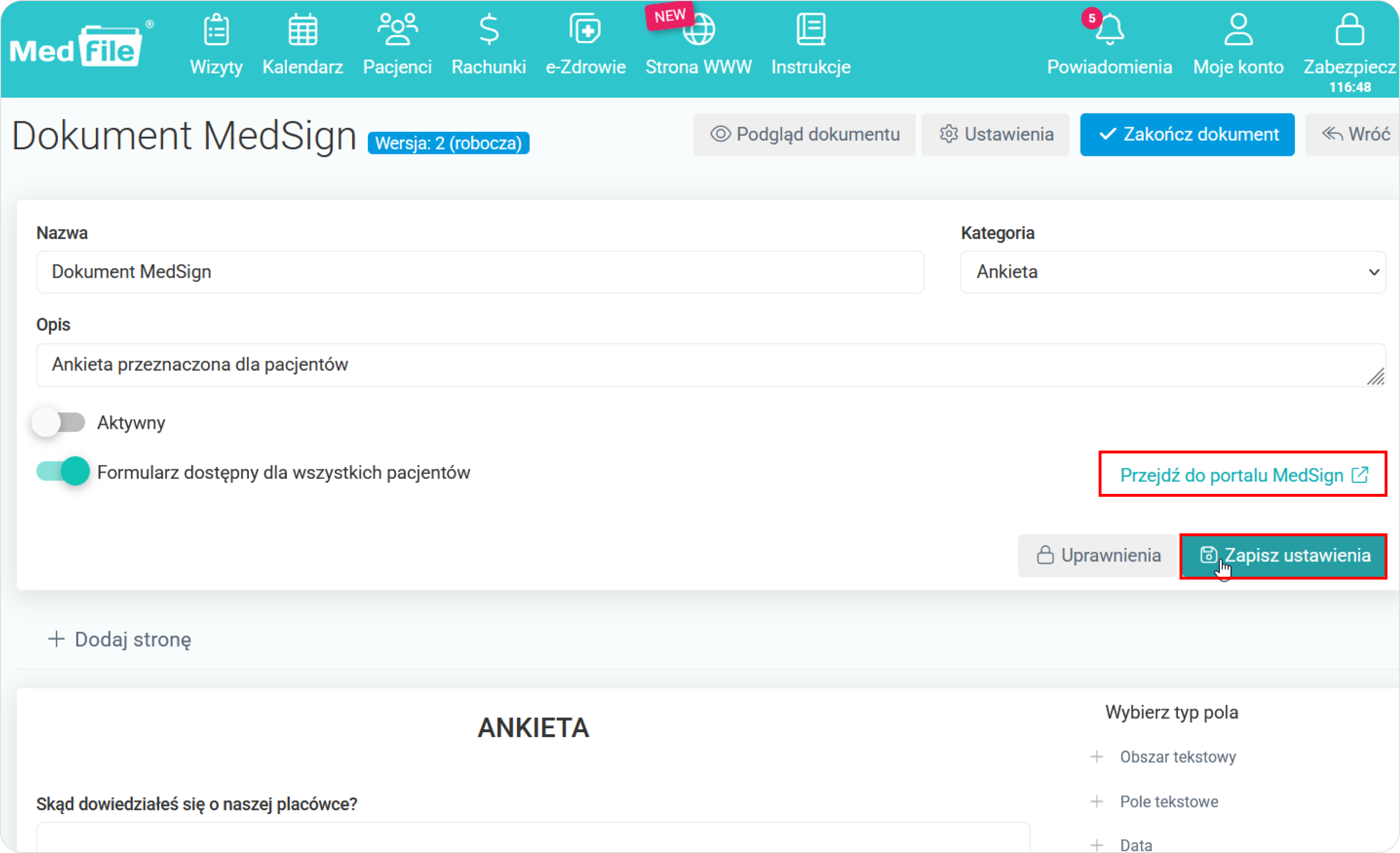The image size is (1400, 853).
Task: Enable the Aktywny toggle
Action: (x=59, y=422)
